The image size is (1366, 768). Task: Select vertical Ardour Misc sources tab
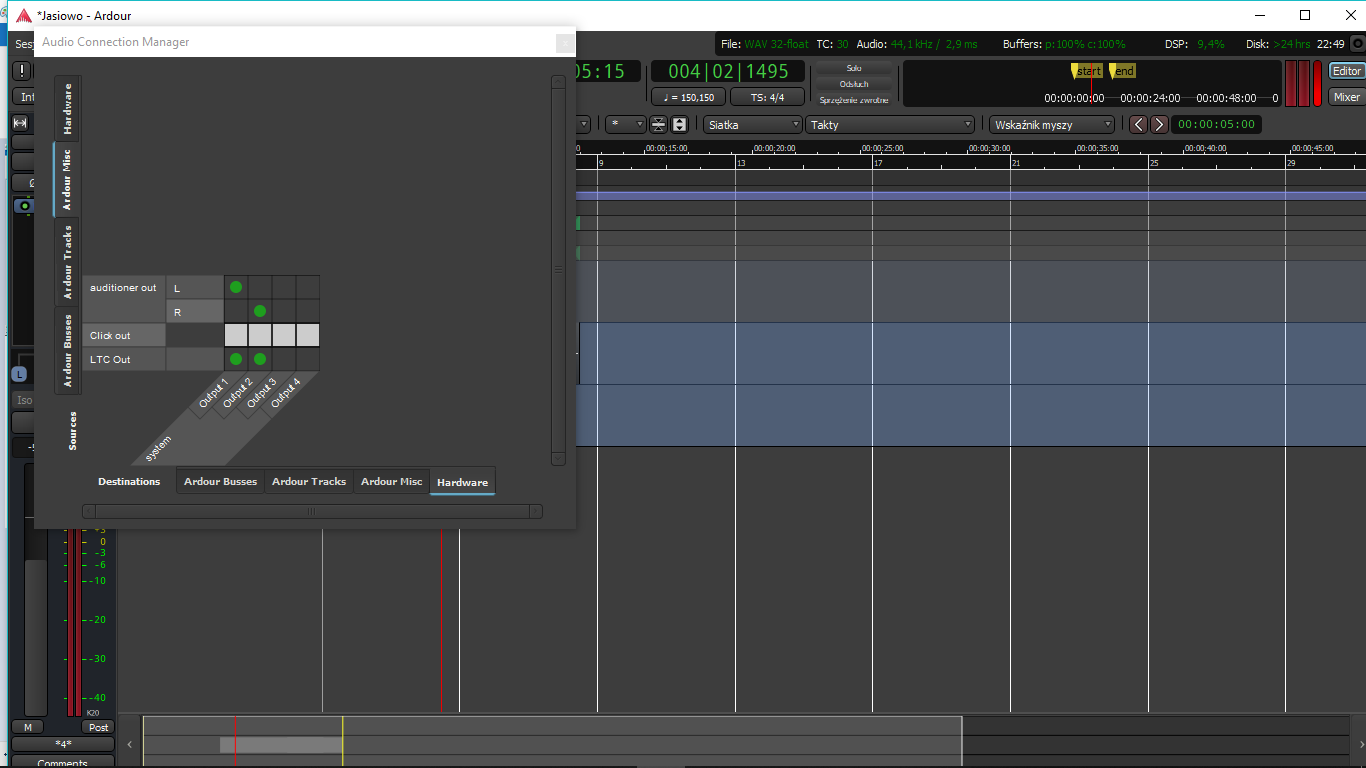pos(68,179)
